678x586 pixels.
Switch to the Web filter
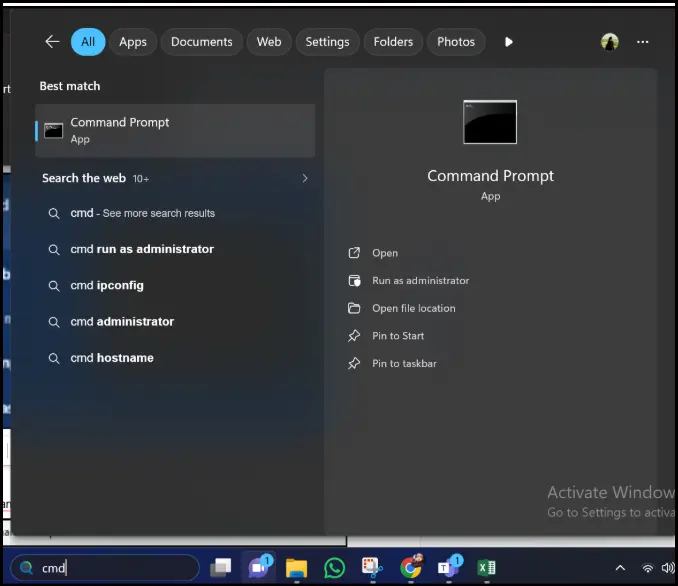pyautogui.click(x=269, y=42)
